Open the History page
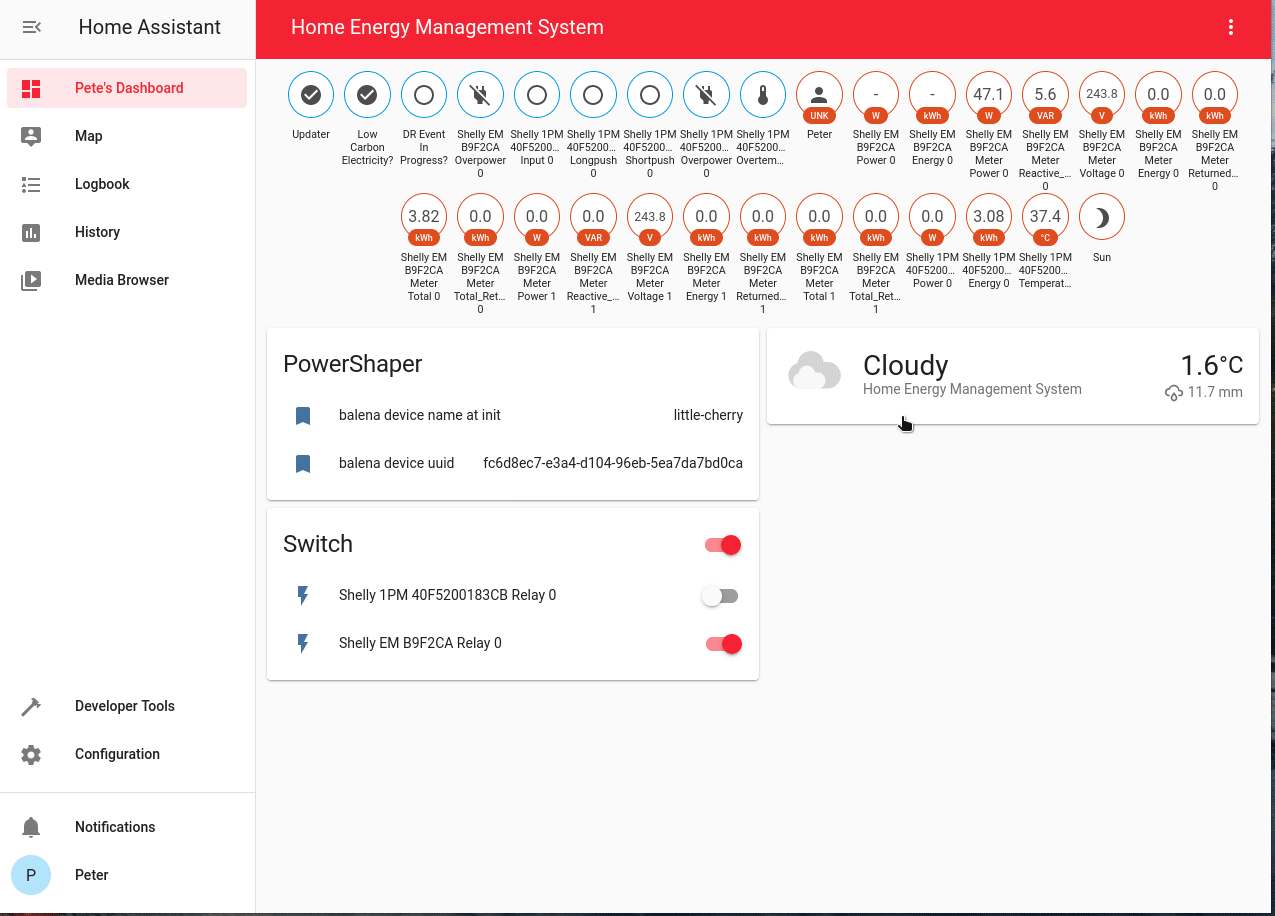Image resolution: width=1275 pixels, height=916 pixels. (127, 232)
